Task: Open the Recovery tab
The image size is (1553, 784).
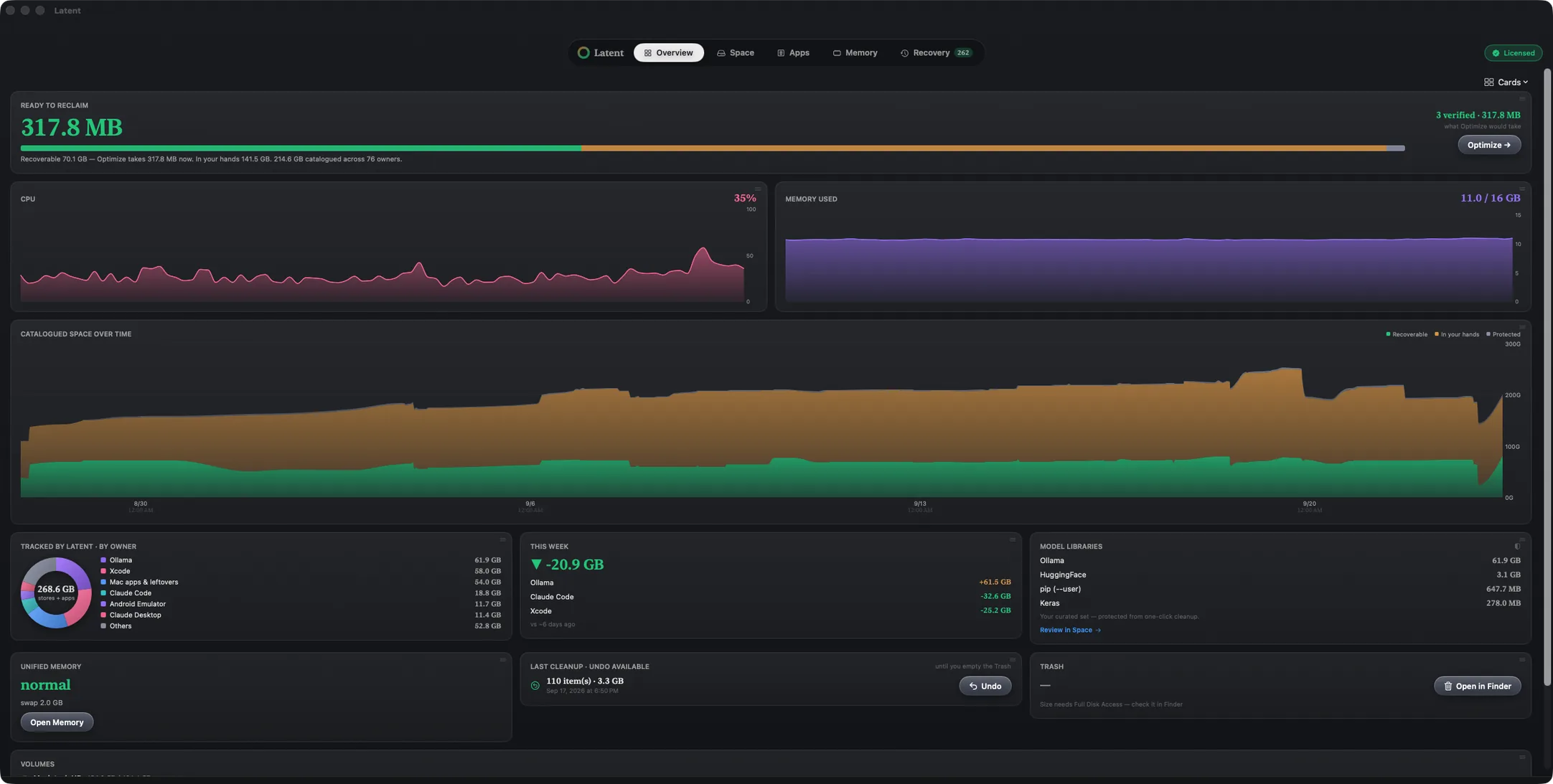Action: click(936, 53)
